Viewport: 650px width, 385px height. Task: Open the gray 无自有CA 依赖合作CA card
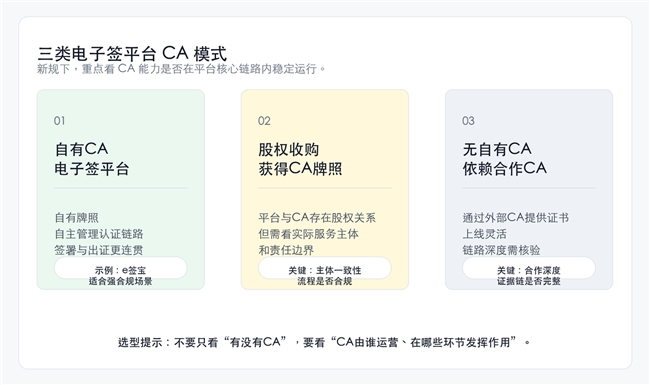click(529, 189)
